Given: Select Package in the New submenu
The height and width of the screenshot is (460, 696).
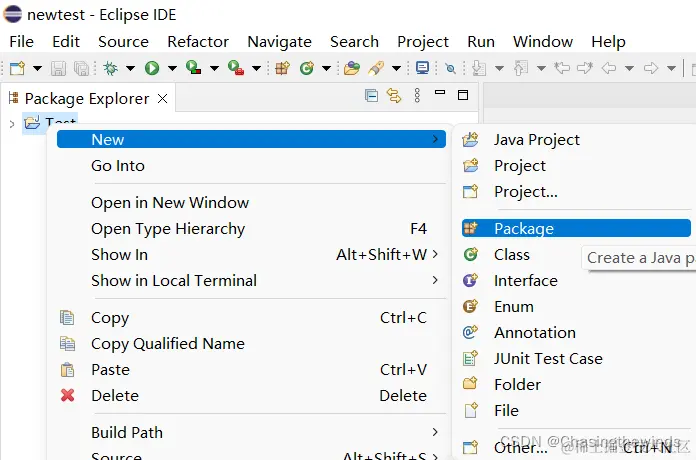Looking at the screenshot, I should [x=576, y=228].
